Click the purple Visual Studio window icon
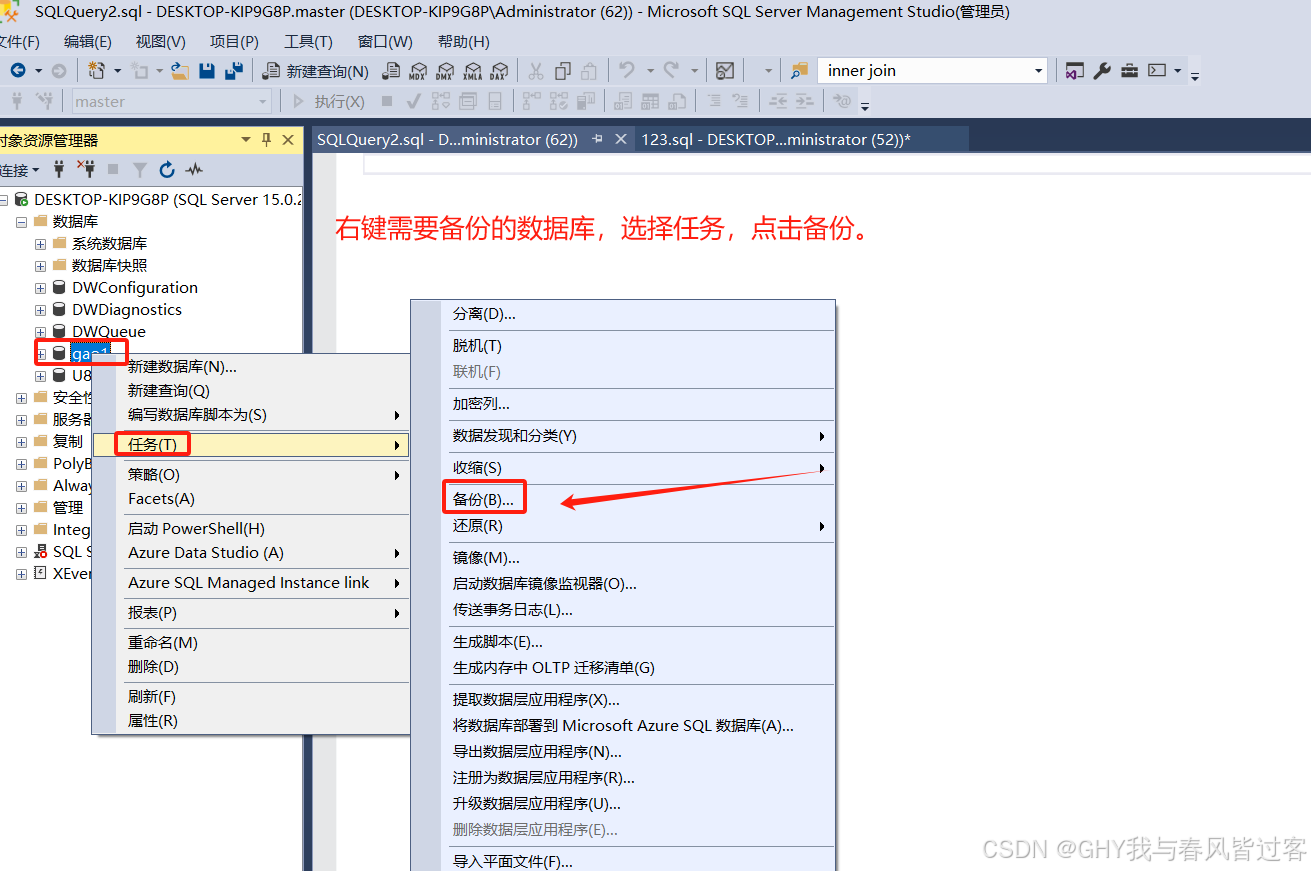The height and width of the screenshot is (871, 1311). 1075,71
